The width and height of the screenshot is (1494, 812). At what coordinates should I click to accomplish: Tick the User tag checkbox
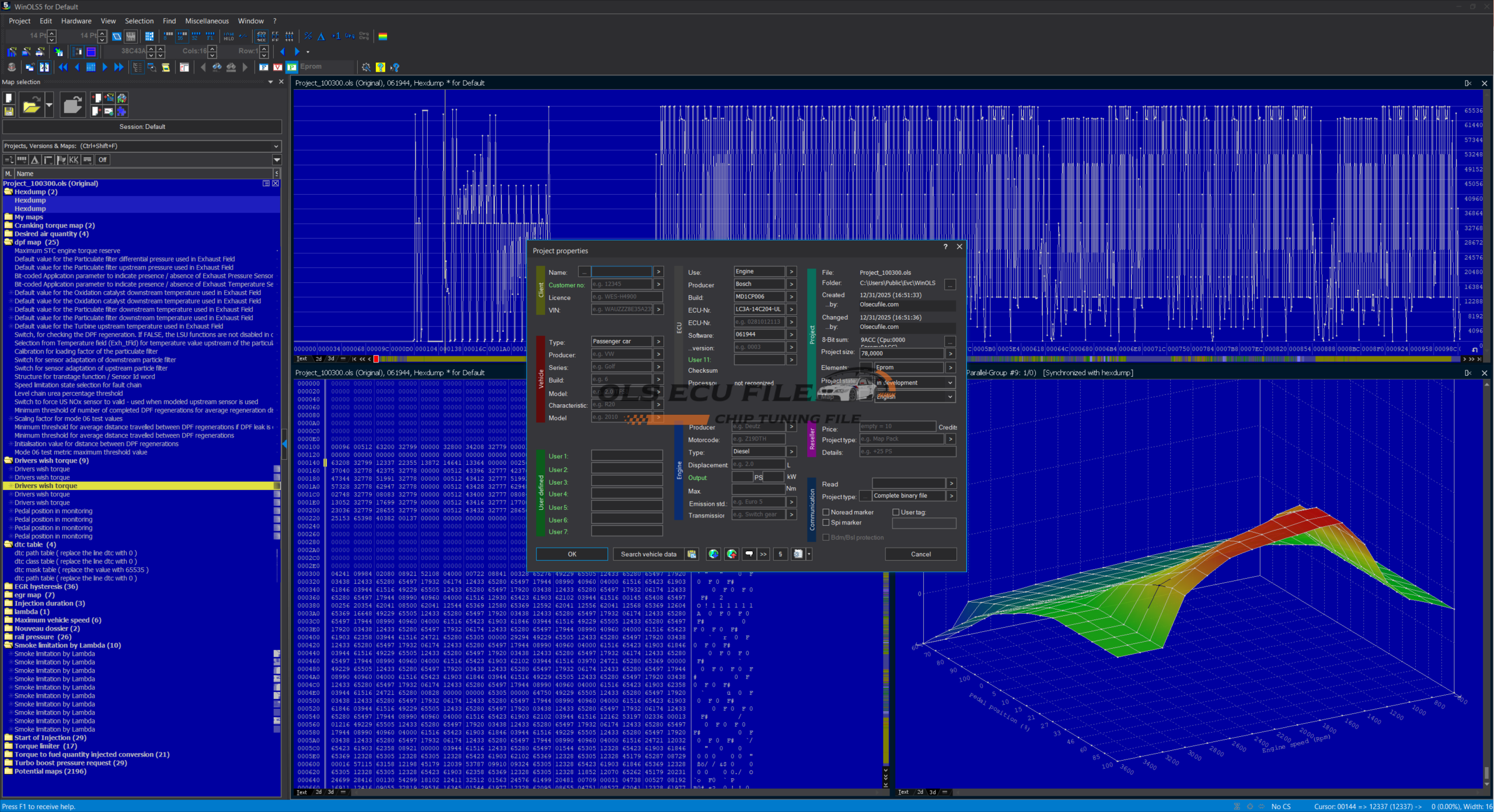click(x=896, y=512)
